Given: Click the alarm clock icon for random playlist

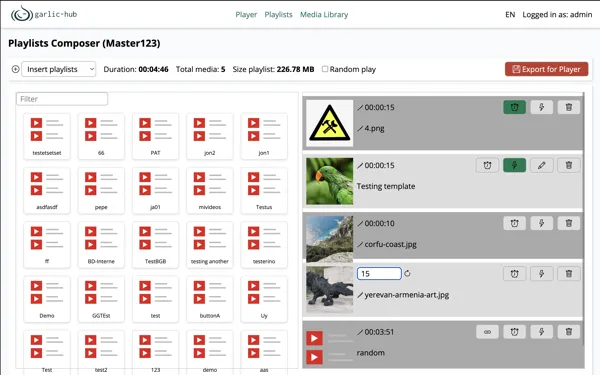Looking at the screenshot, I should coord(514,332).
